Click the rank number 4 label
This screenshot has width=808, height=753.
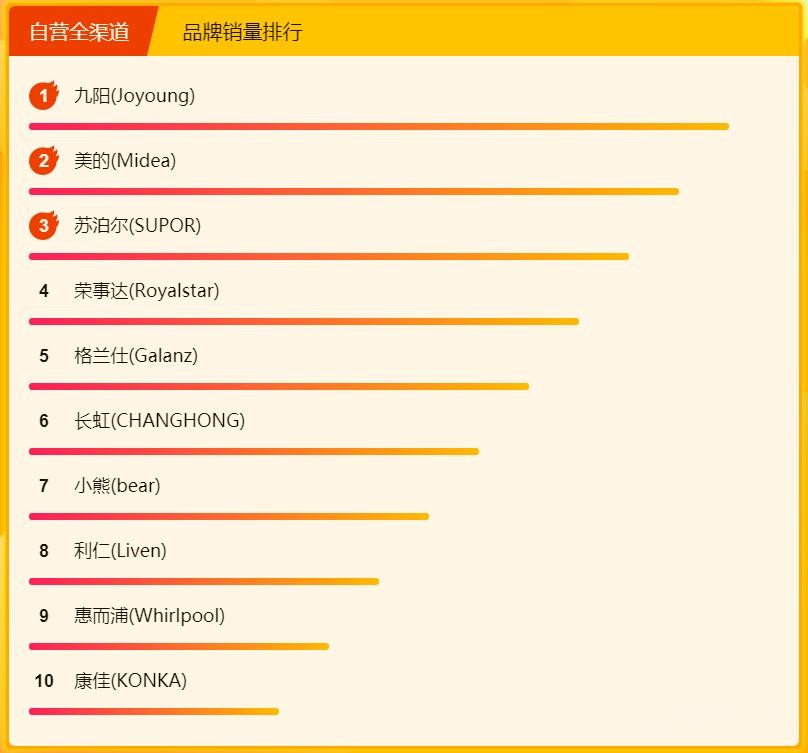coord(44,291)
